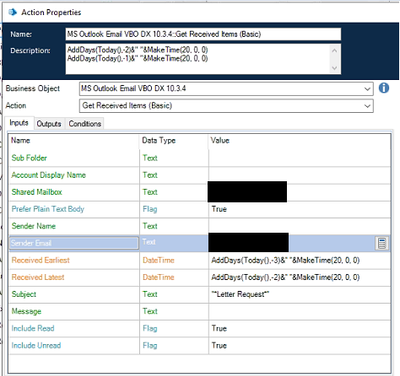The width and height of the screenshot is (400, 376).
Task: Click the Include Unread True value
Action: 219,345
